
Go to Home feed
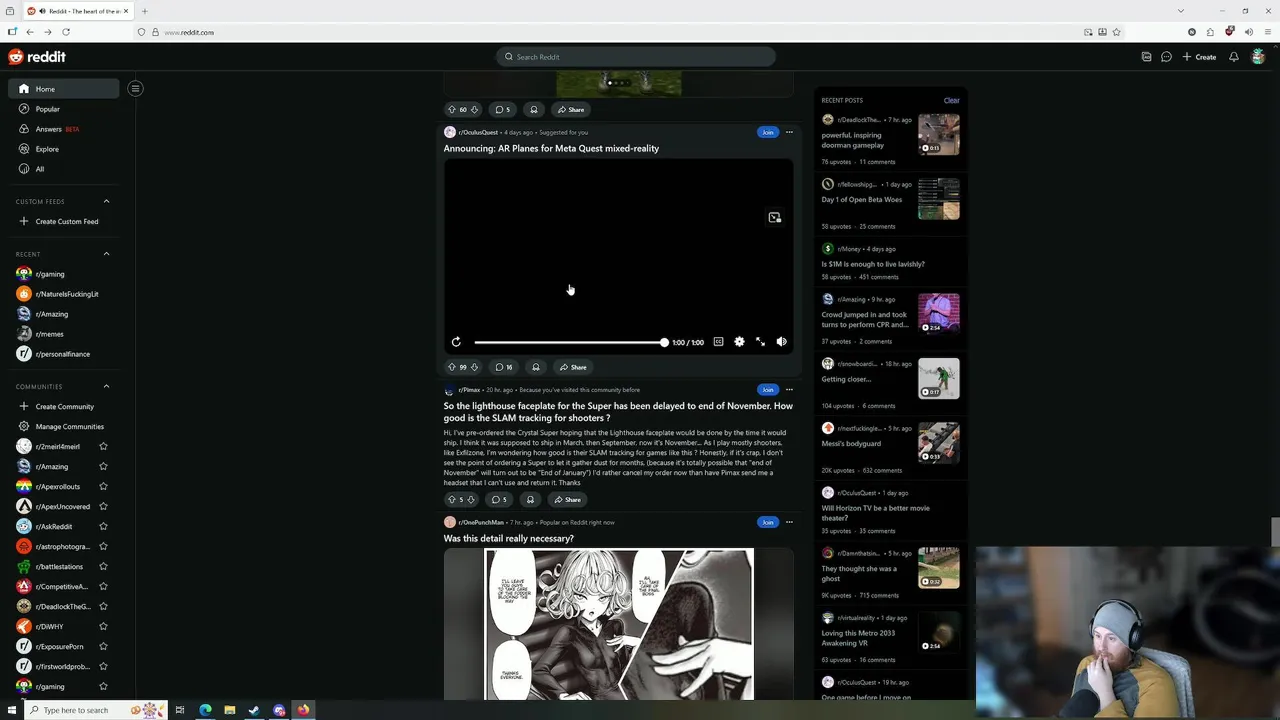click(x=63, y=89)
